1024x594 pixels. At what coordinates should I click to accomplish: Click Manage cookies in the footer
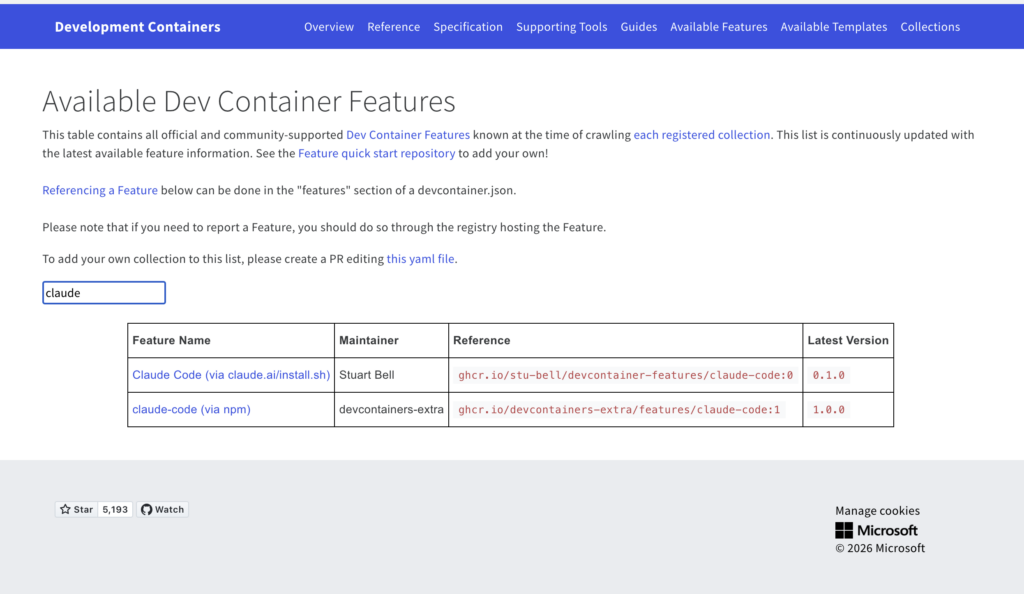pyautogui.click(x=877, y=510)
